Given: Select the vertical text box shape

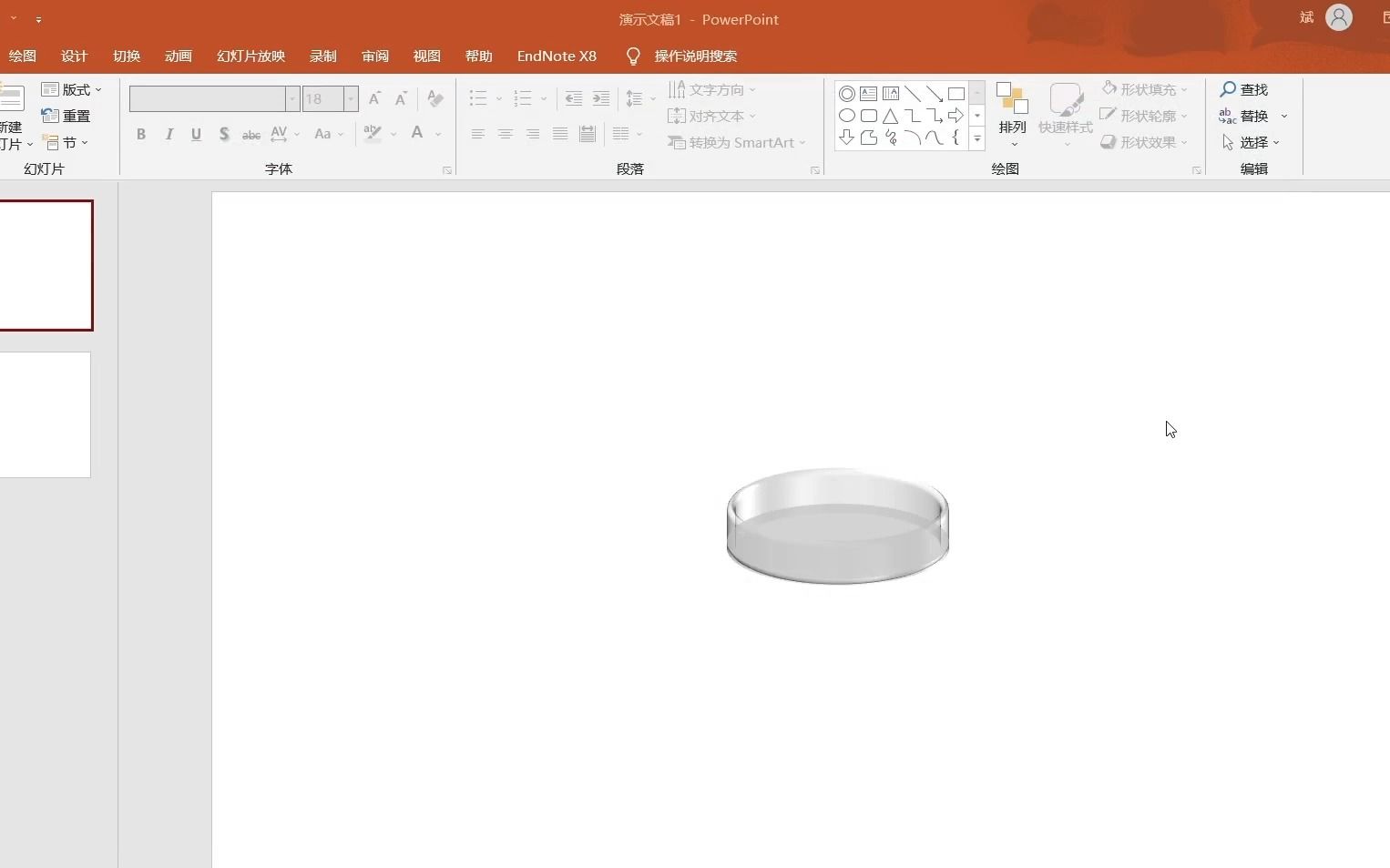Looking at the screenshot, I should coord(891,94).
